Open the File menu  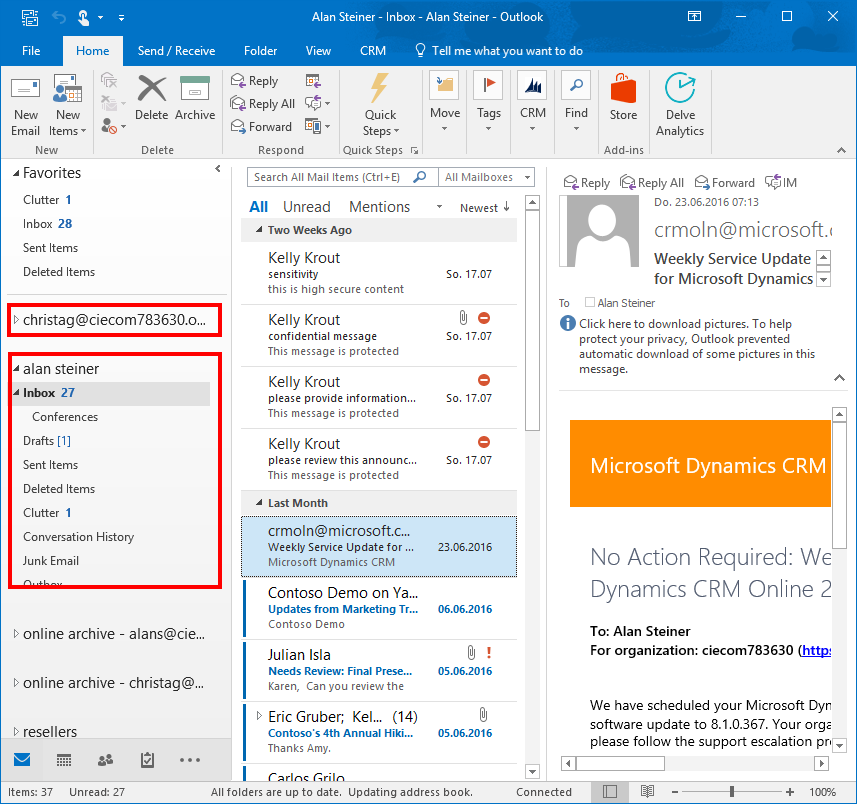31,51
